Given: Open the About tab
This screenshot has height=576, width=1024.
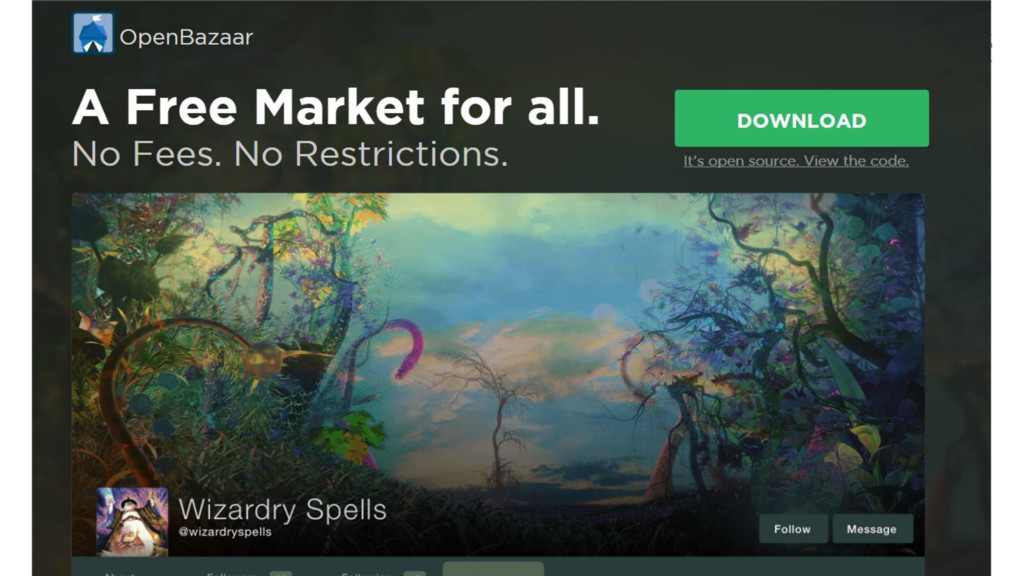Looking at the screenshot, I should click(120, 573).
